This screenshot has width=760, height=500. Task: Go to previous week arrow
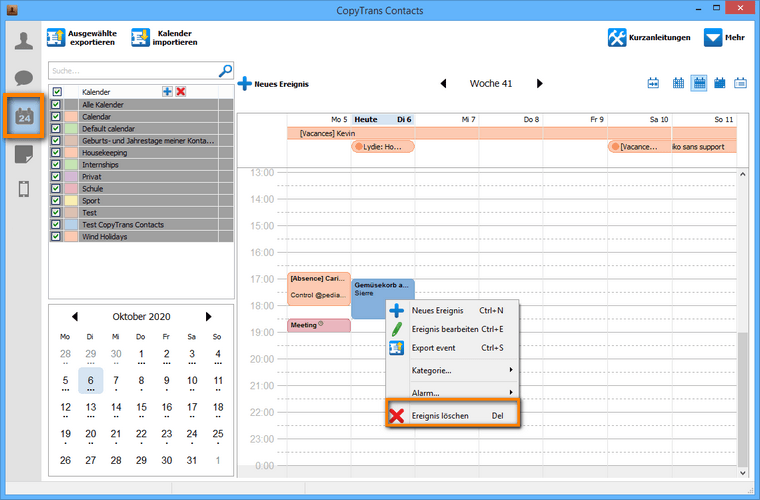tap(443, 83)
